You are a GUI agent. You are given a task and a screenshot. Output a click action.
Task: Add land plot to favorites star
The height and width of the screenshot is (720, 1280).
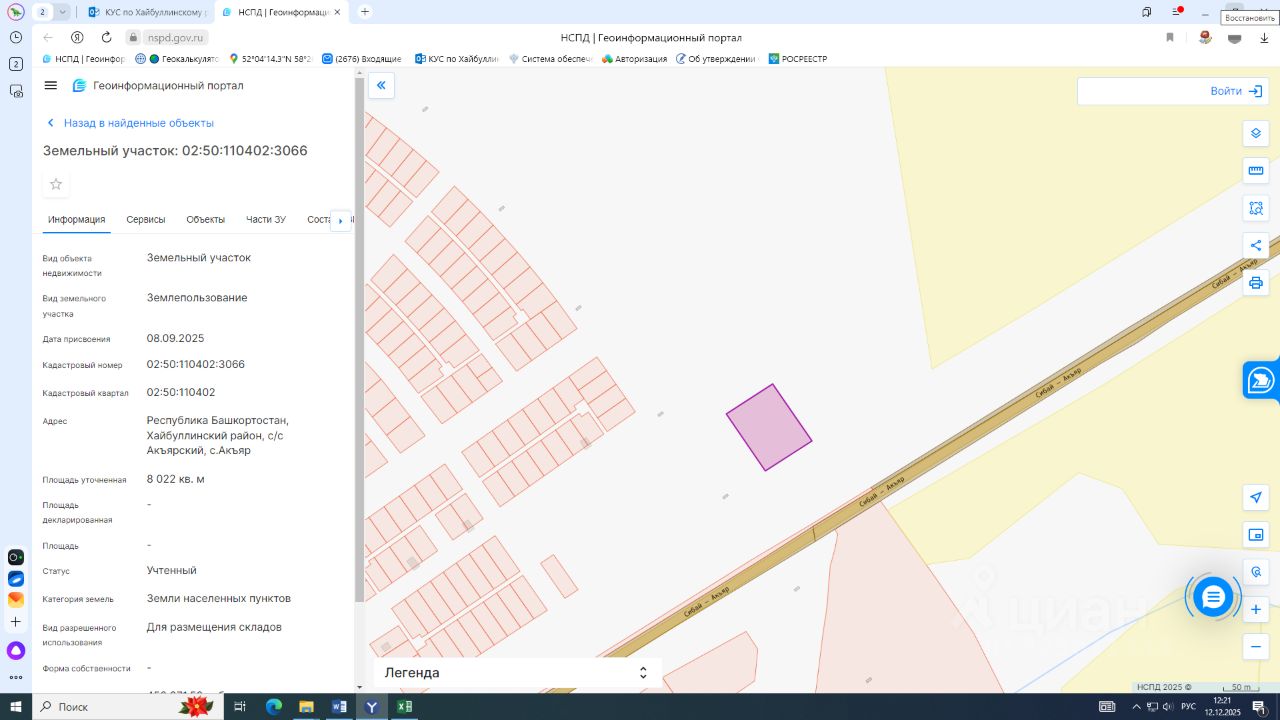(x=56, y=184)
